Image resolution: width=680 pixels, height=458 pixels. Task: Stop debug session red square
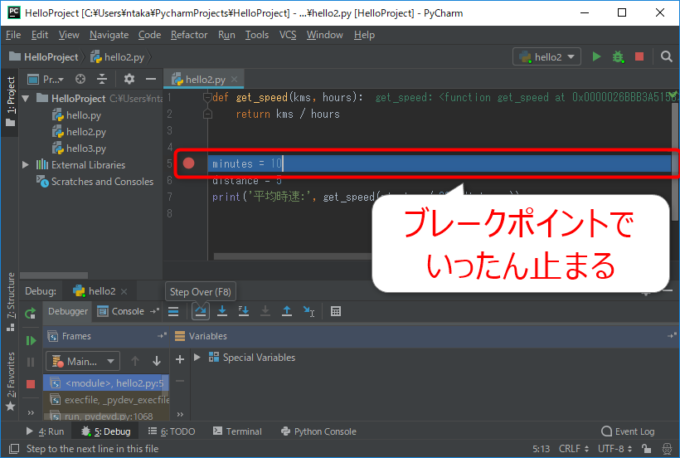point(30,384)
